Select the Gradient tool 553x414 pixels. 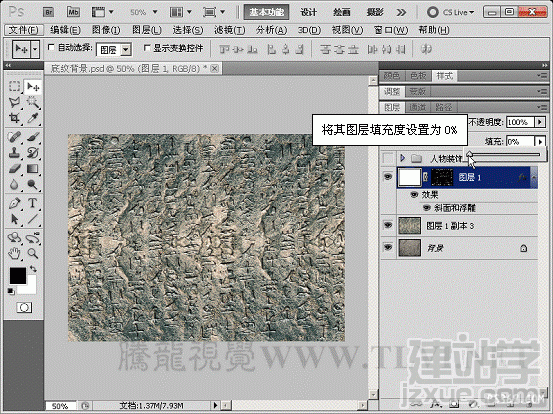tap(33, 169)
